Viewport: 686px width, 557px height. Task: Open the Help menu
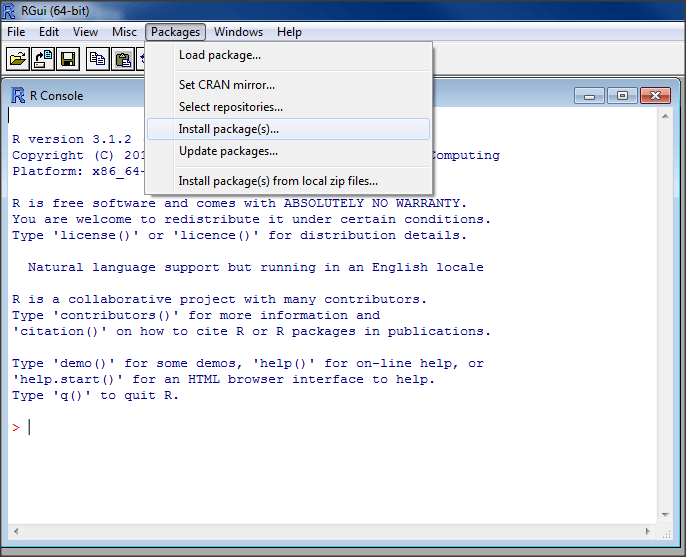tap(289, 32)
